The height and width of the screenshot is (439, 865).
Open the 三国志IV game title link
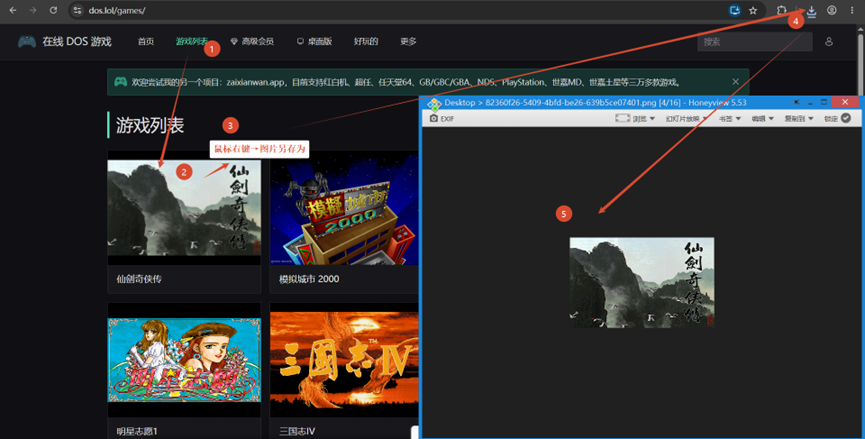(297, 431)
